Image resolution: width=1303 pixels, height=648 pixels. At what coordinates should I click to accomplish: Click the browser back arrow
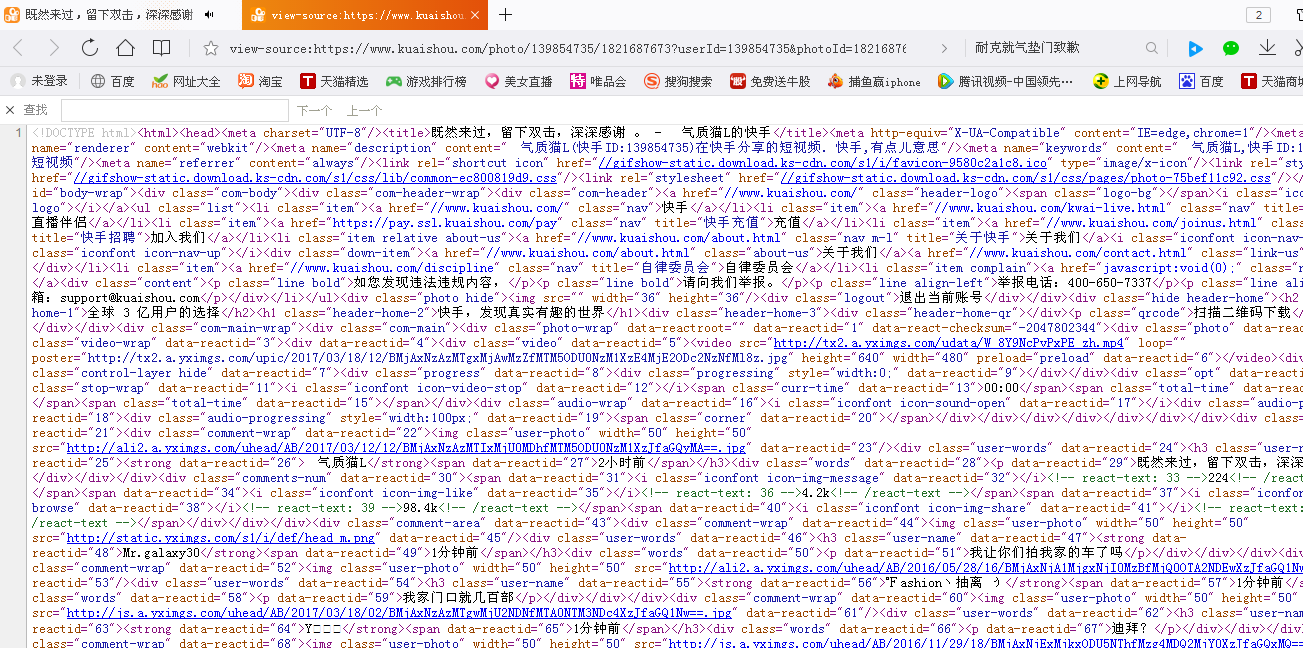click(x=18, y=48)
